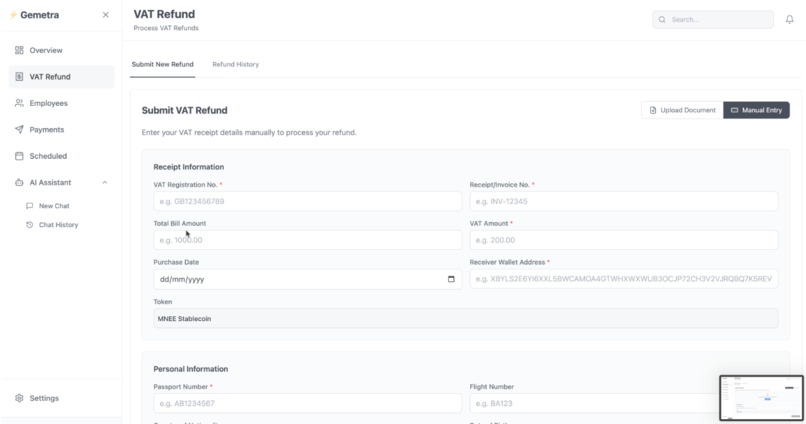This screenshot has height=424, width=806.
Task: Click the Total Bill Amount field
Action: 307,240
